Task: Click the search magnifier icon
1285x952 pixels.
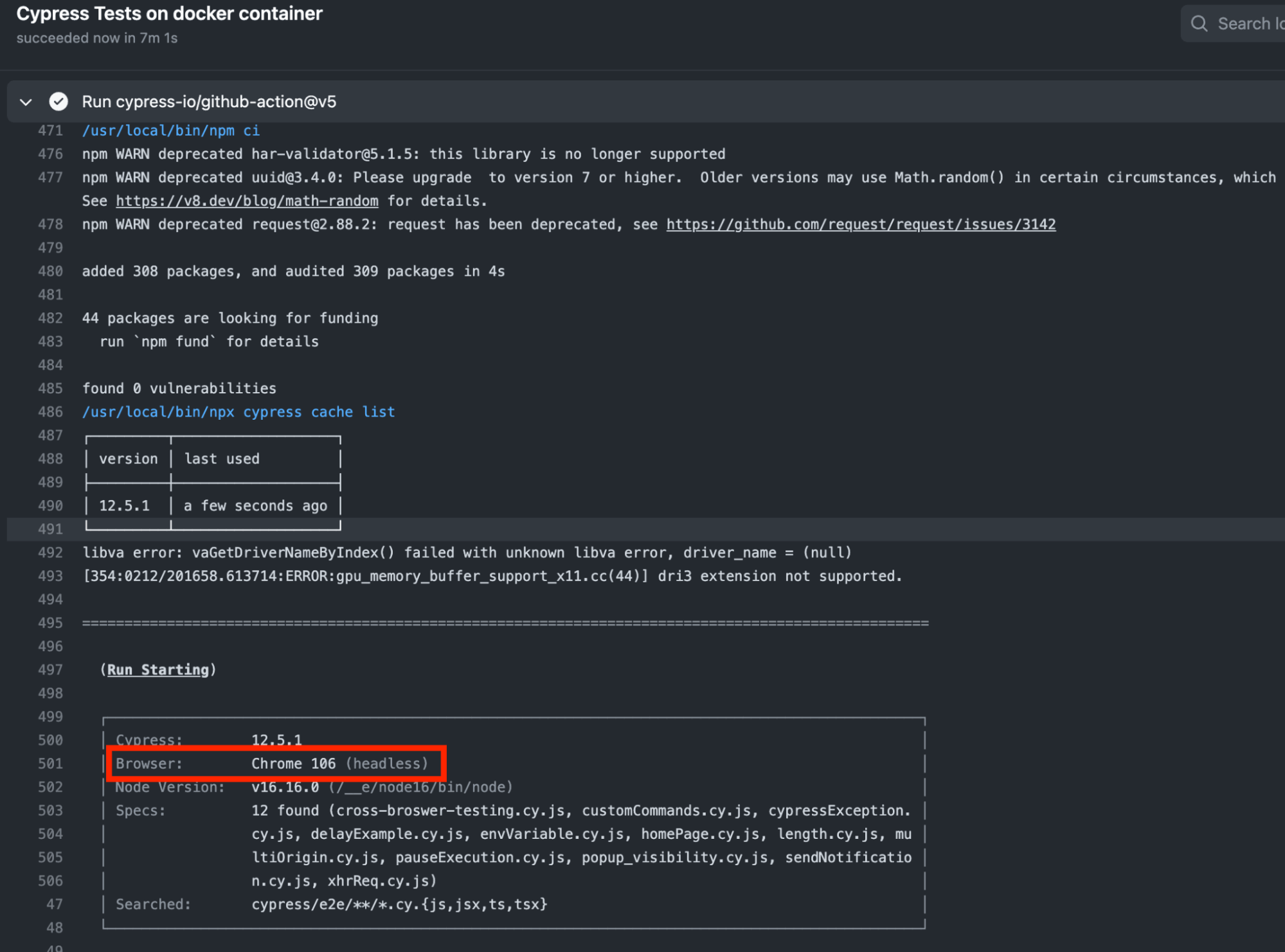Action: [x=1200, y=23]
